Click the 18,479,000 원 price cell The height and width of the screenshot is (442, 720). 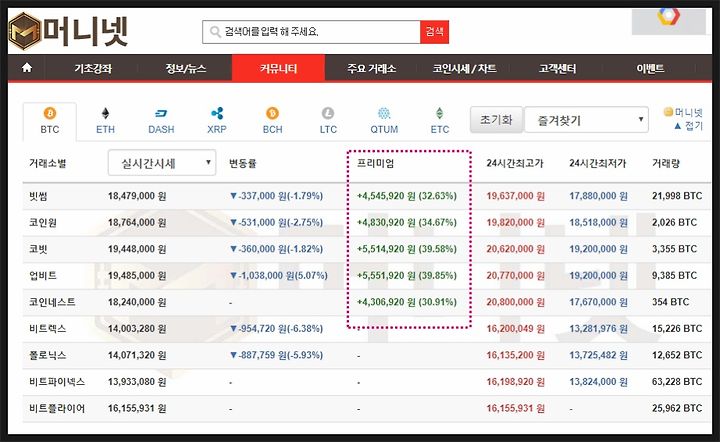pyautogui.click(x=137, y=196)
